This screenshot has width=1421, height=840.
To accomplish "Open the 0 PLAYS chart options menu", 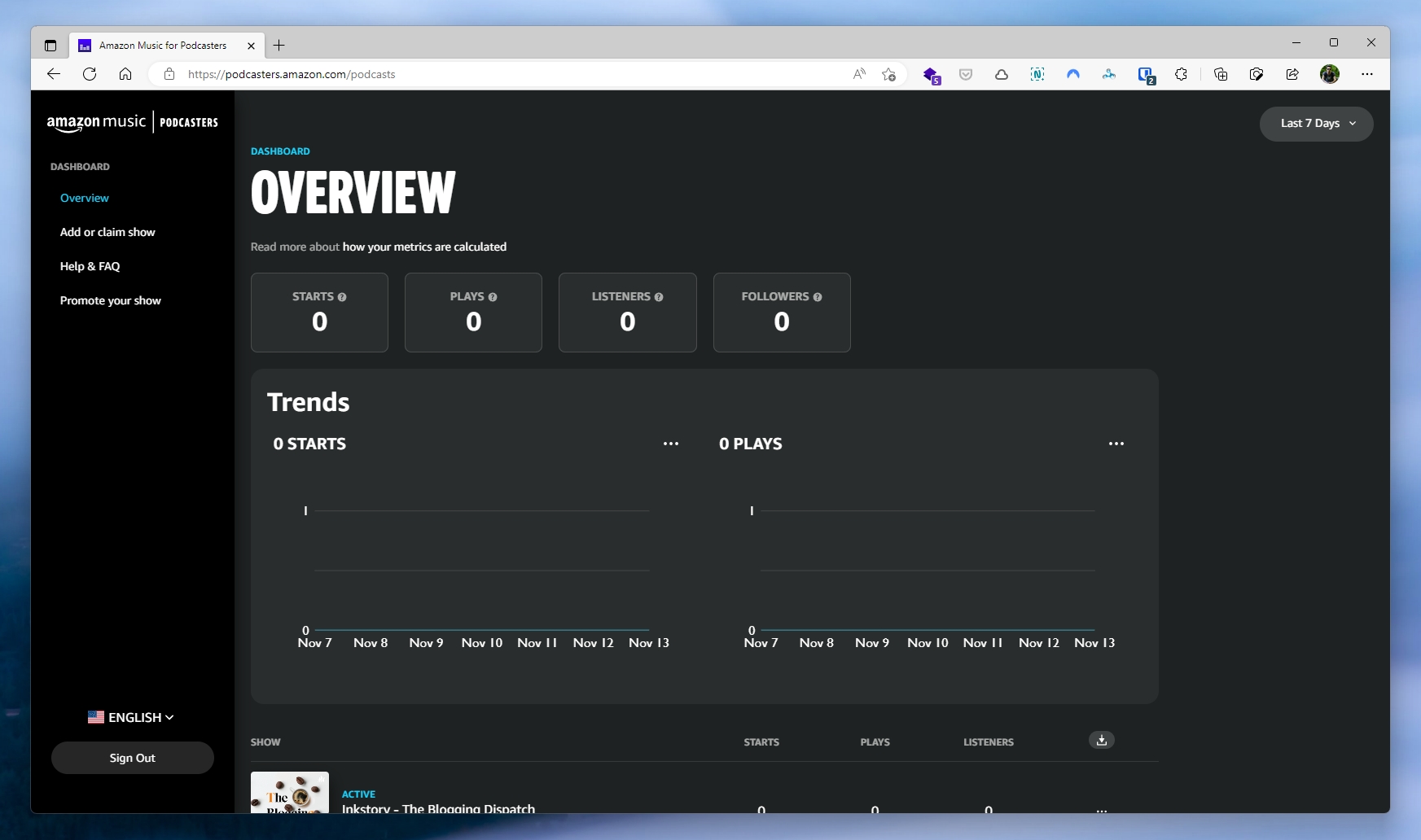I will point(1116,444).
